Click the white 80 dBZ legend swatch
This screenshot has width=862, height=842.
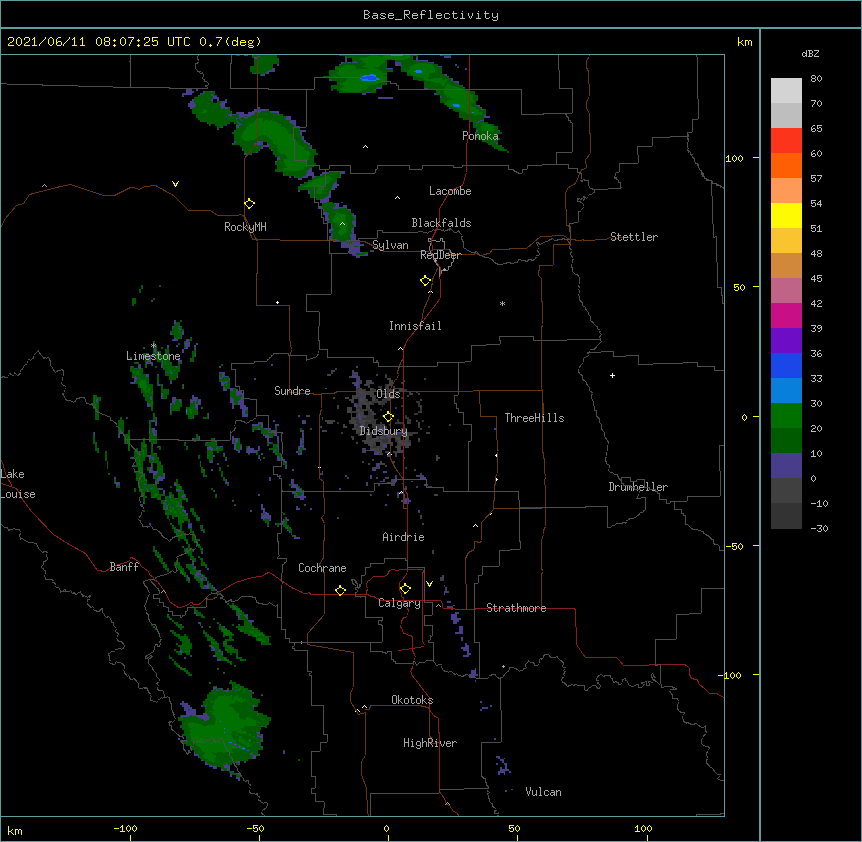tap(786, 90)
